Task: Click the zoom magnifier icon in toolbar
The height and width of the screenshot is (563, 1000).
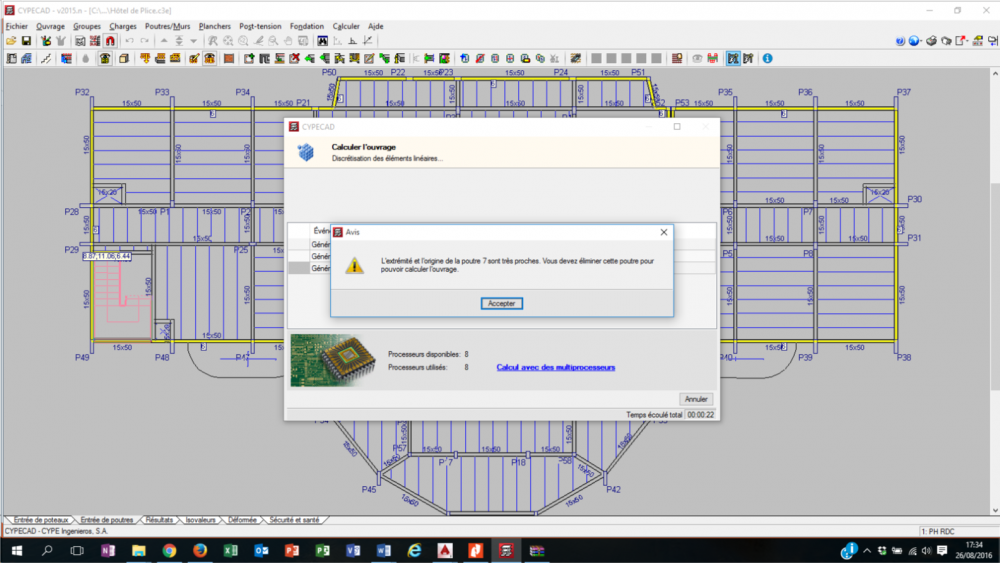Action: click(x=273, y=41)
